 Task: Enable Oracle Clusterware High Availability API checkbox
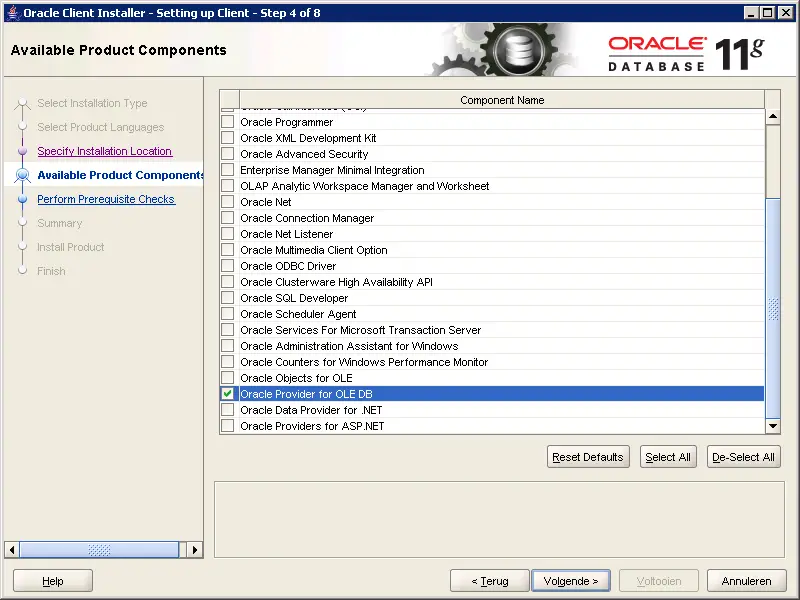(228, 282)
